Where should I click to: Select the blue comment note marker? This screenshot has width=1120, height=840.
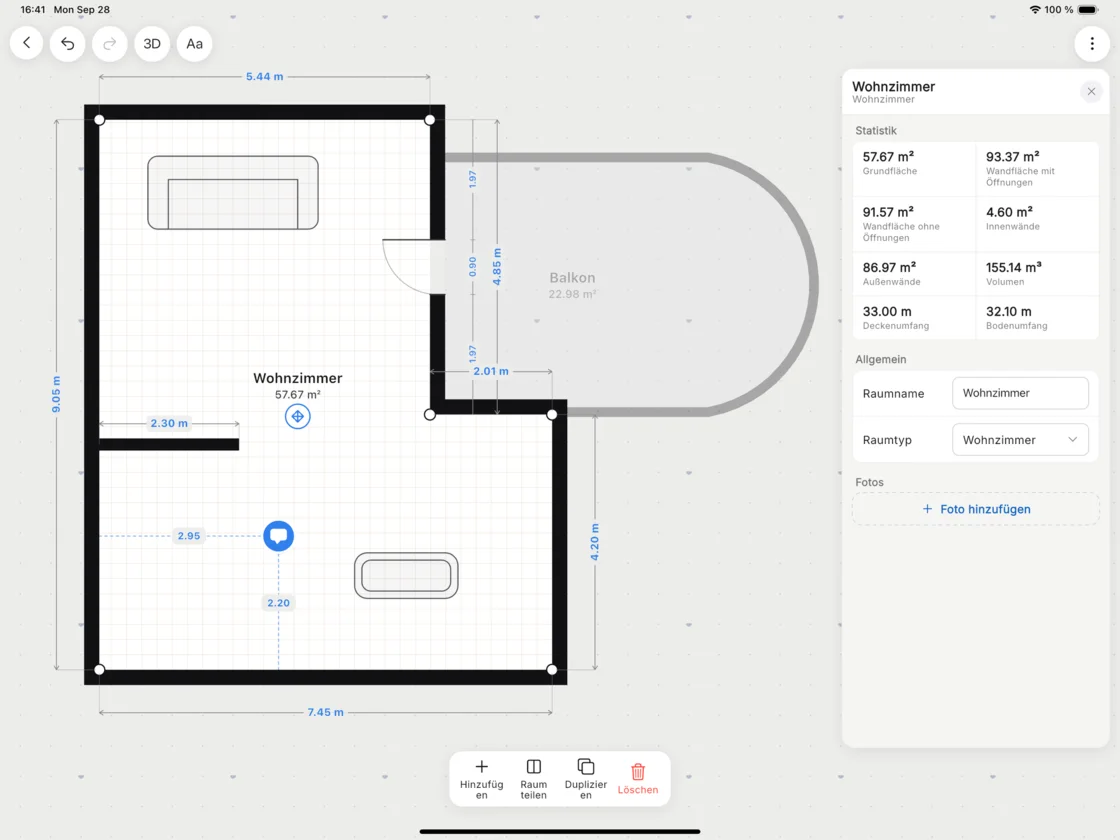pos(279,536)
